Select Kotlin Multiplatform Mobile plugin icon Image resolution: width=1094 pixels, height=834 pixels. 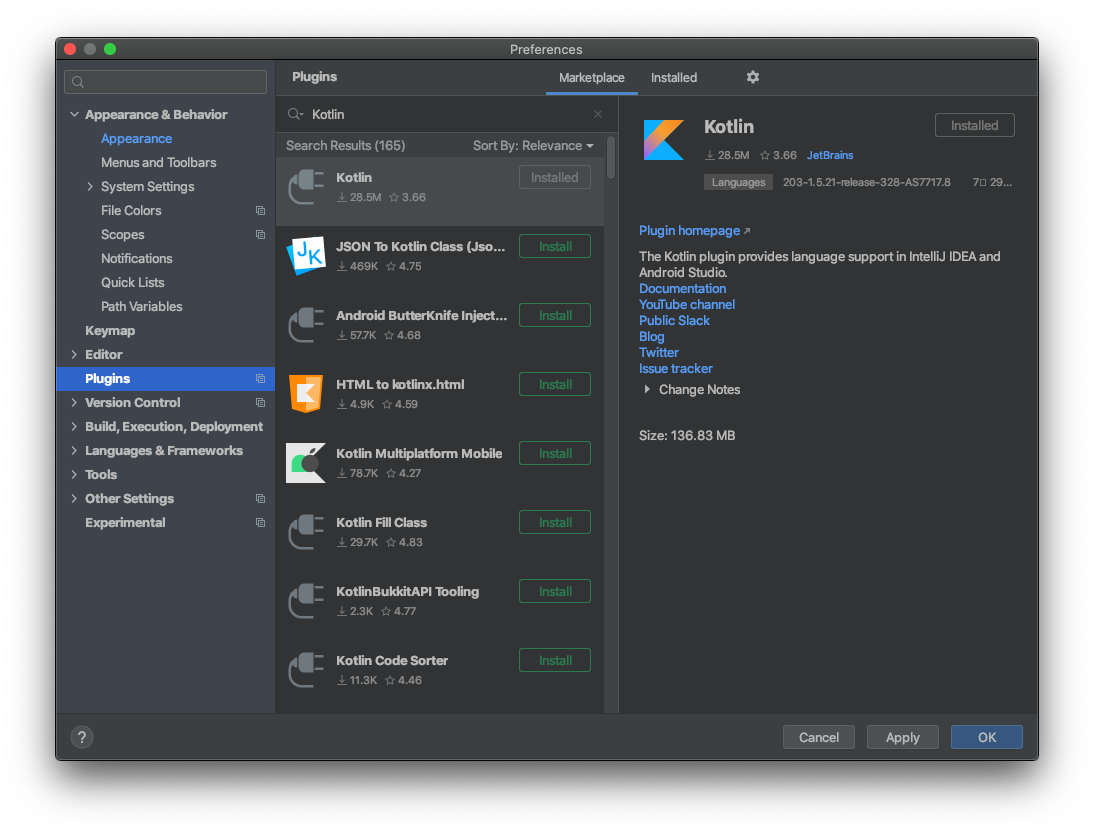pos(306,463)
